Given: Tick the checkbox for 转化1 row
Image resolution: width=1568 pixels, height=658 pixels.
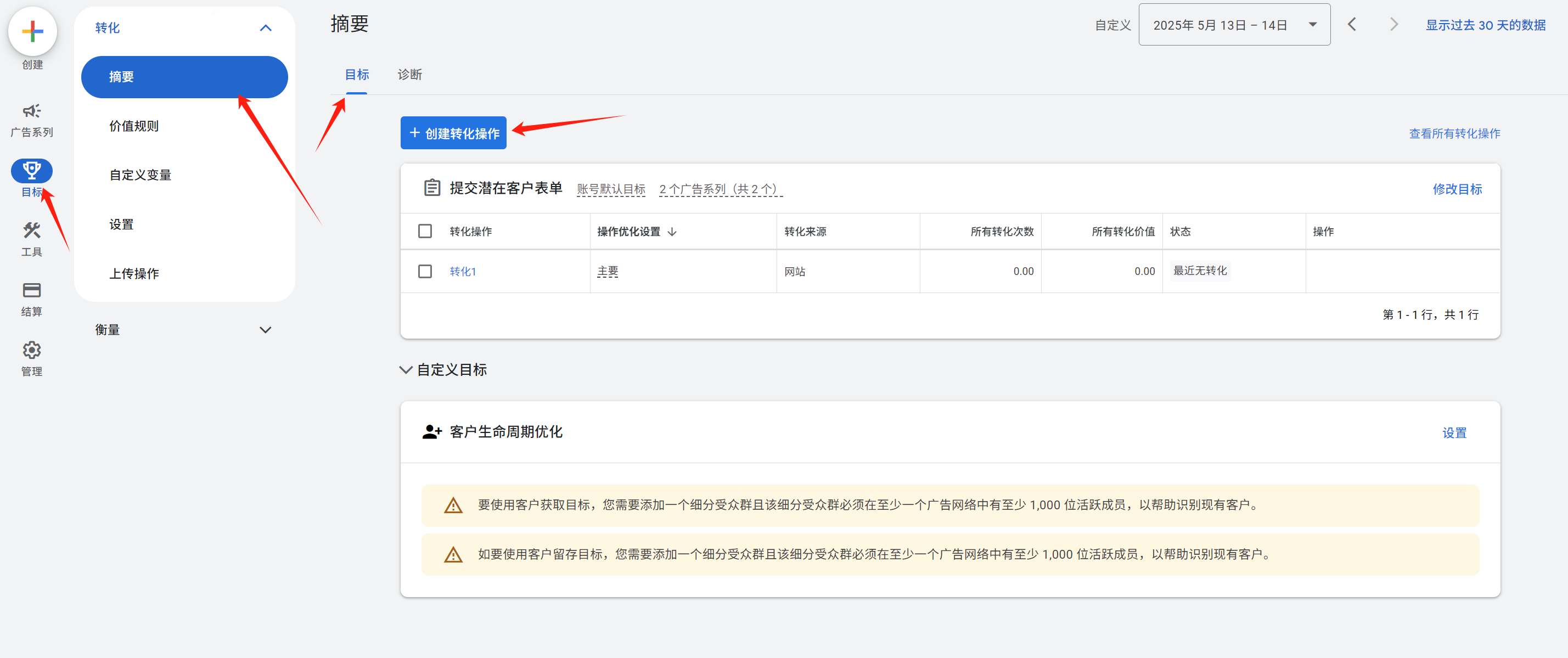Looking at the screenshot, I should [x=425, y=272].
